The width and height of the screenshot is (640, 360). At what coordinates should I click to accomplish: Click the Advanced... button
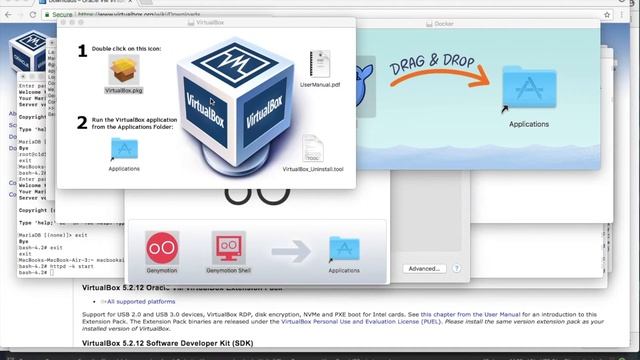[x=424, y=269]
